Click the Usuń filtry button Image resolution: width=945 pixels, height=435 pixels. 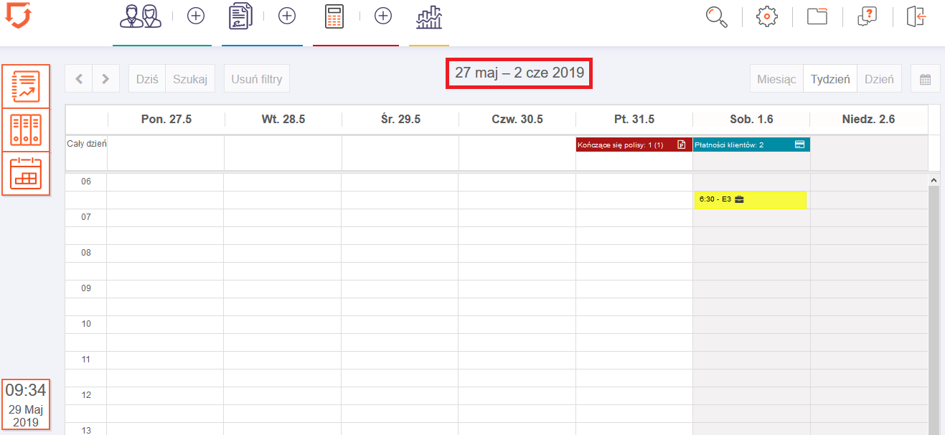[257, 79]
